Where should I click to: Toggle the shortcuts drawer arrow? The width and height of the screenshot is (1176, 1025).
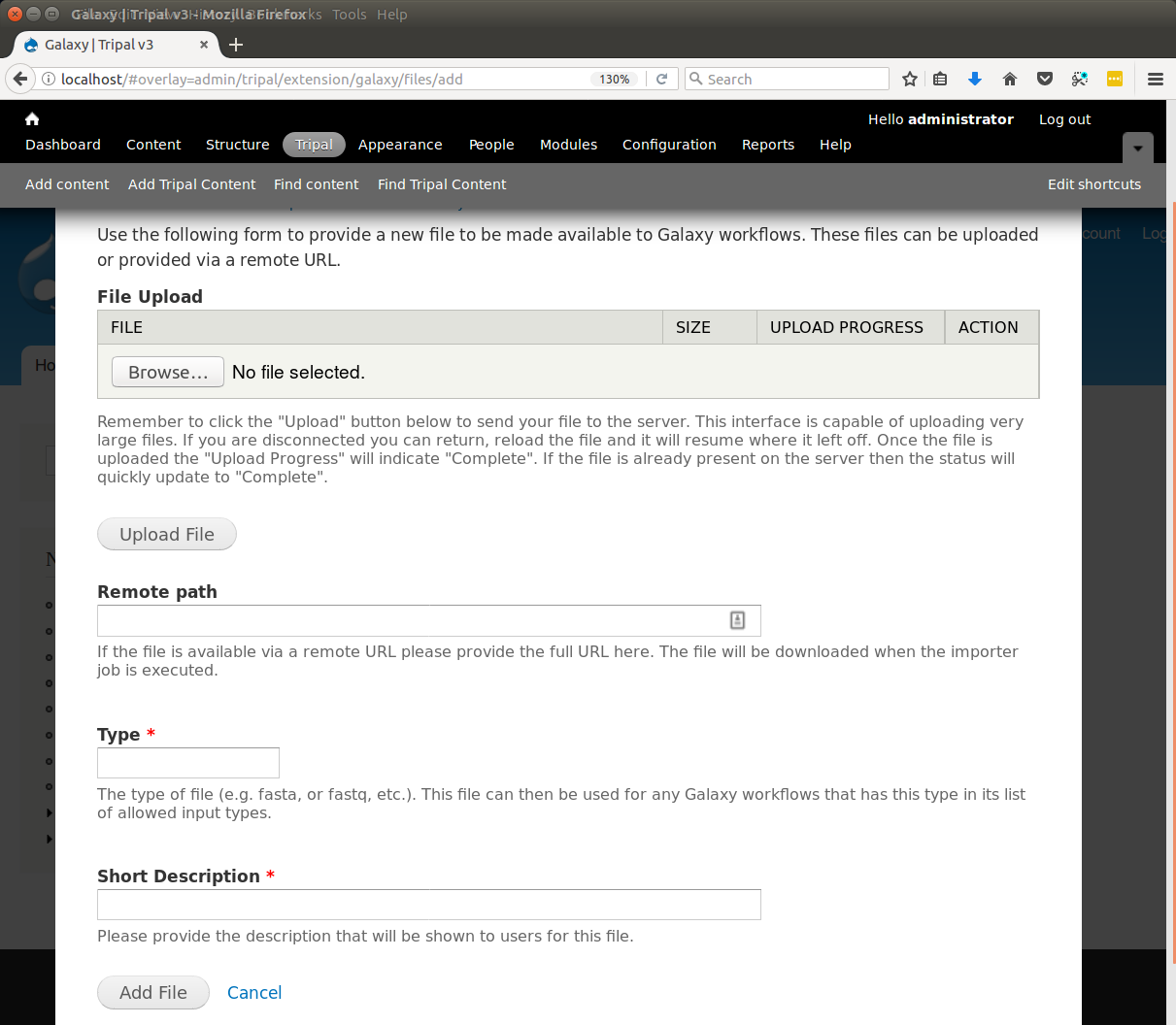[x=1138, y=149]
